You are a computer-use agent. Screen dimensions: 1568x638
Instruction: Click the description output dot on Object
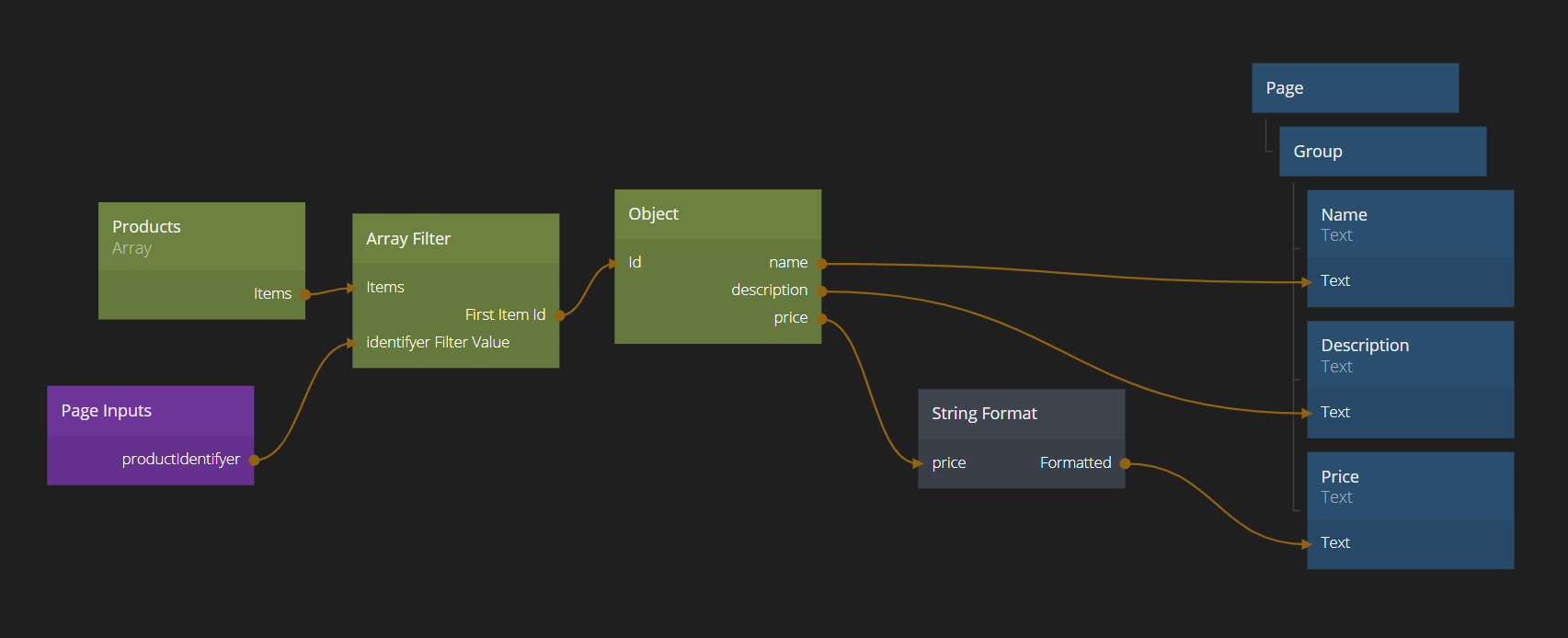click(x=821, y=291)
